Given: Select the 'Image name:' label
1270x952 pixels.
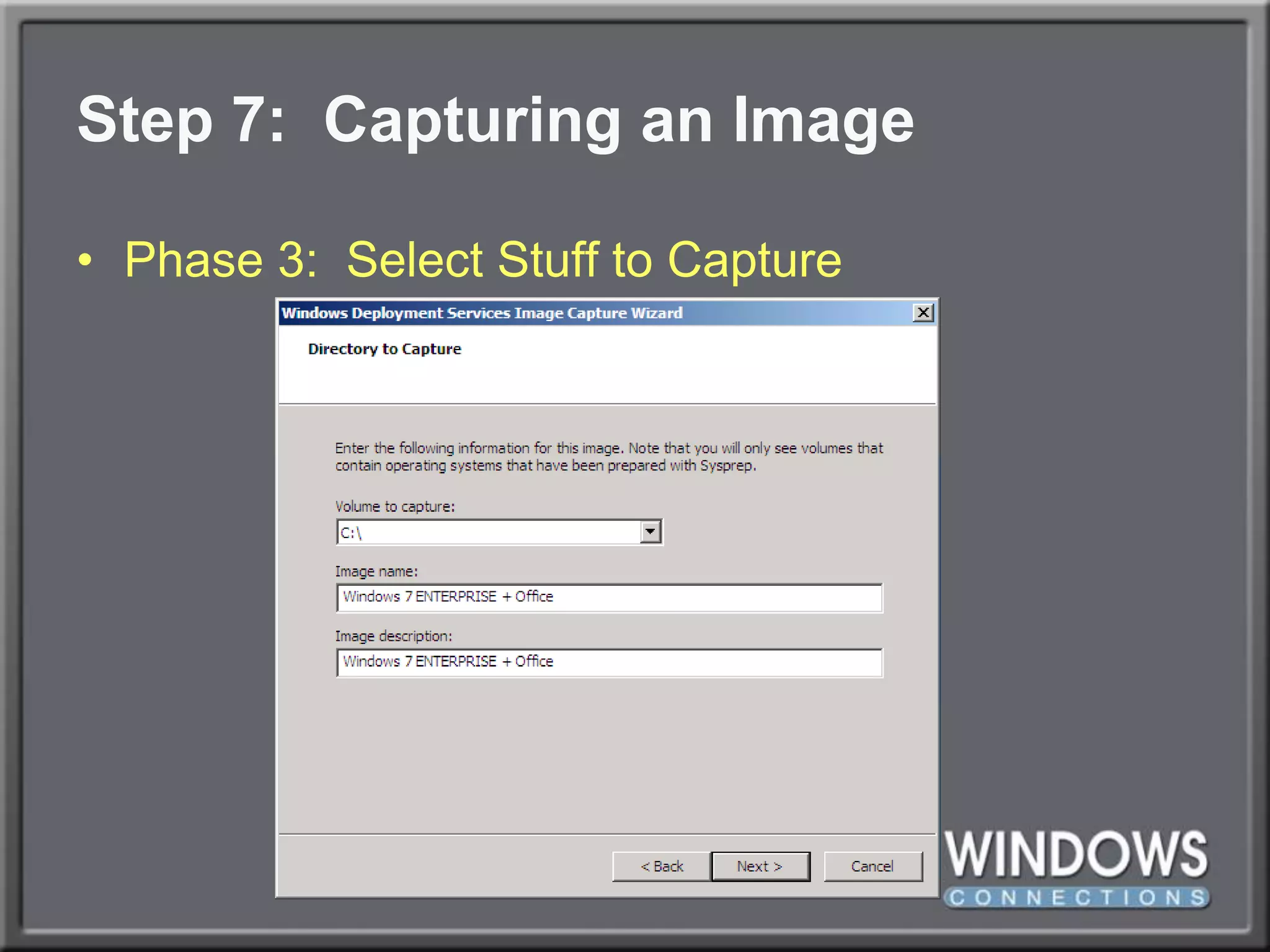Looking at the screenshot, I should 376,571.
